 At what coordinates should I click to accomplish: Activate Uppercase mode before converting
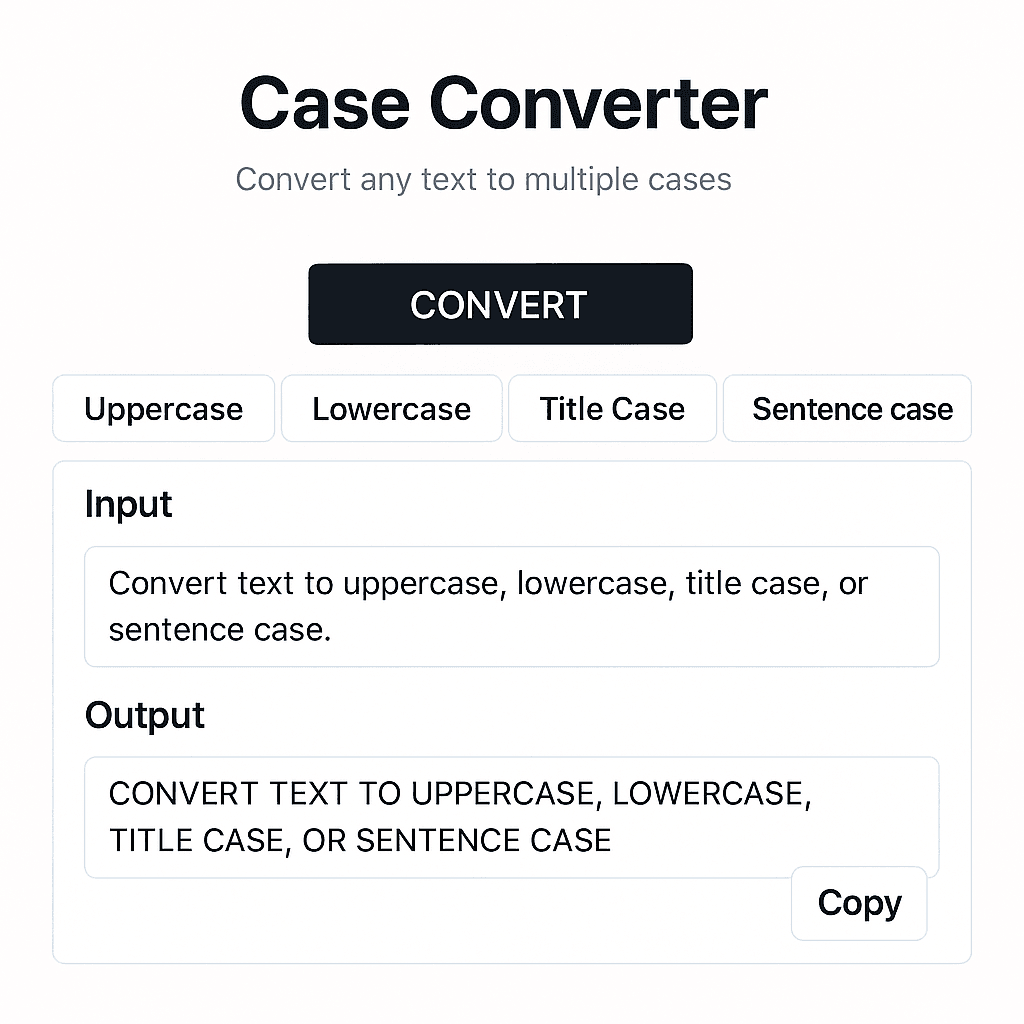pyautogui.click(x=163, y=408)
